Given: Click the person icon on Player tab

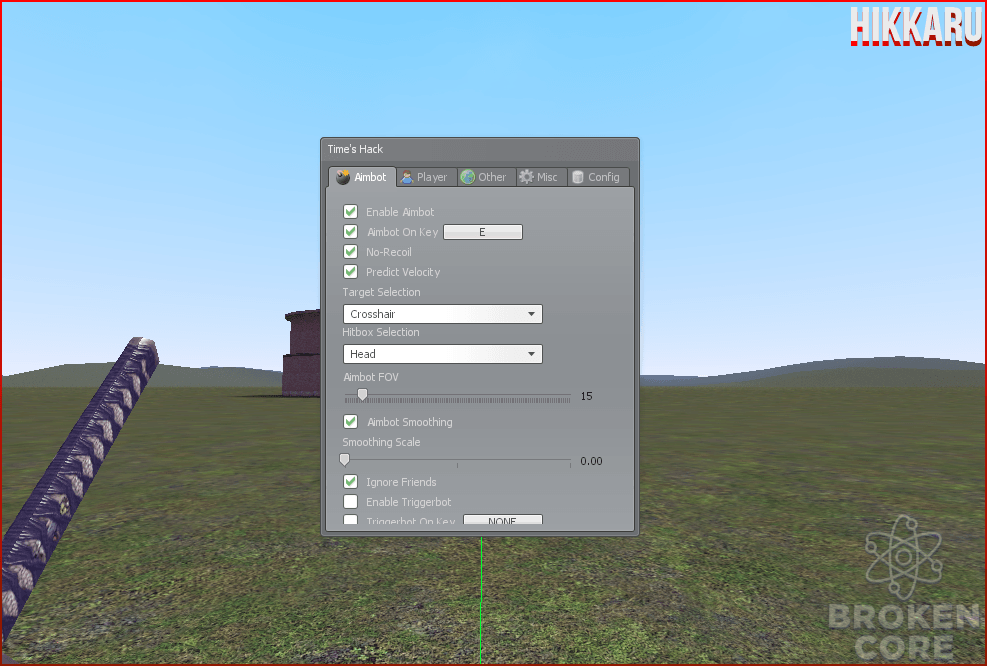Looking at the screenshot, I should [x=407, y=177].
